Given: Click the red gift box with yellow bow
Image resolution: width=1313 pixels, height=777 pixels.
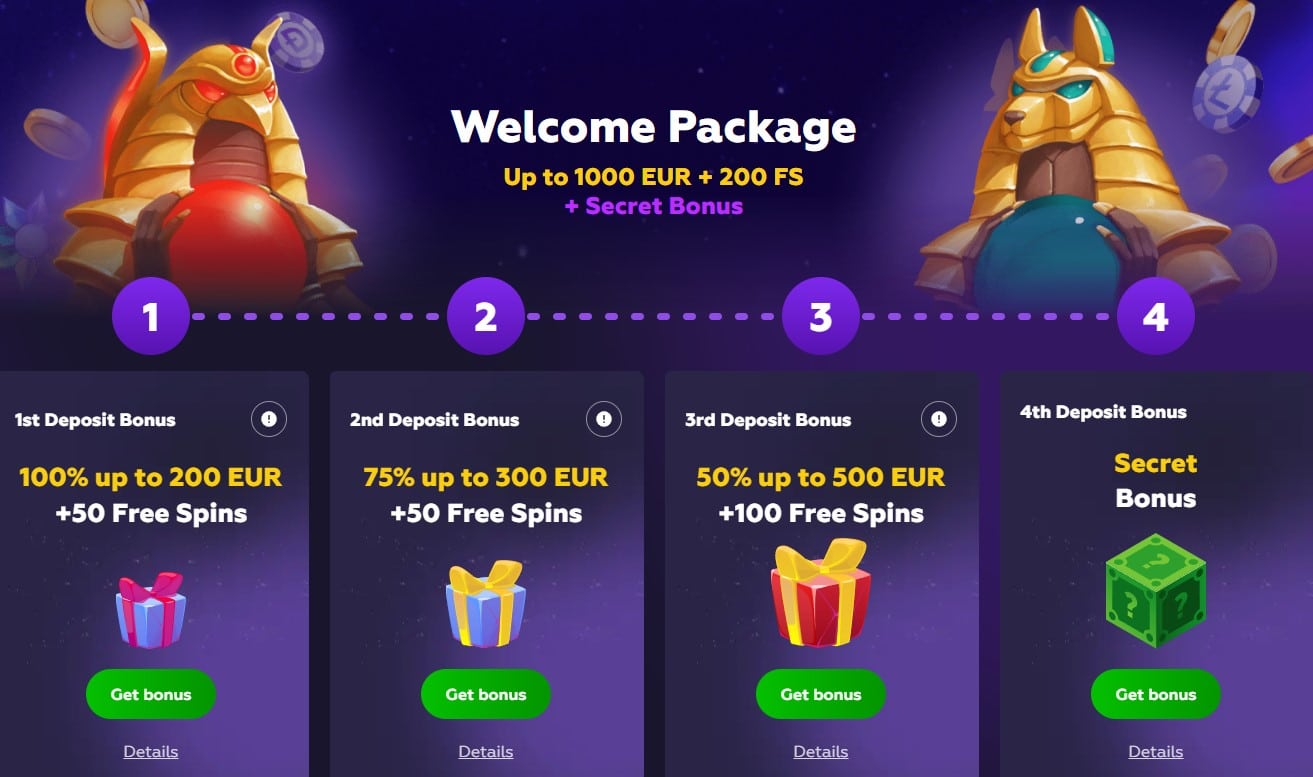Looking at the screenshot, I should coord(821,593).
